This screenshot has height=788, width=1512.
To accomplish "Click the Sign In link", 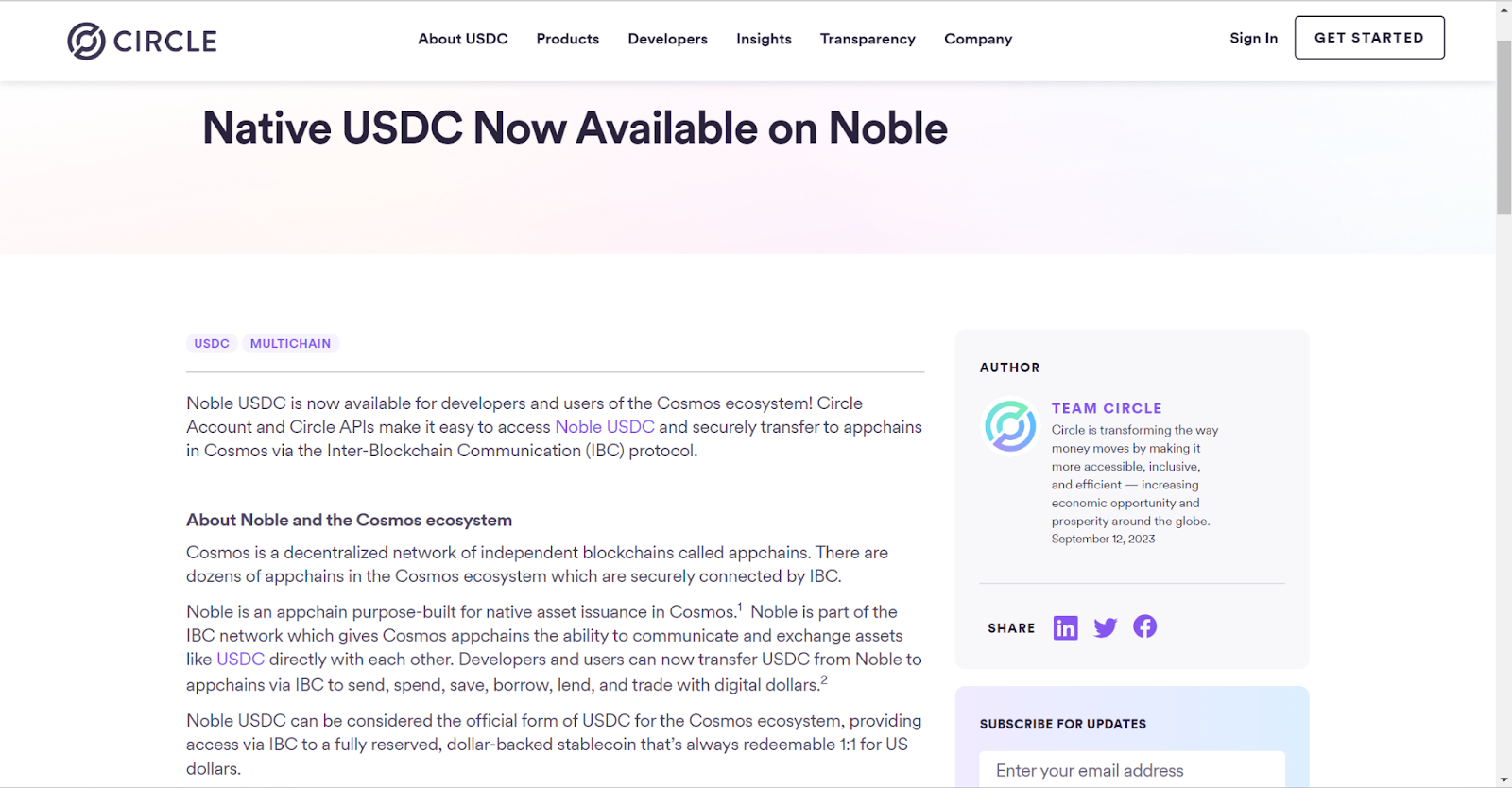I will point(1253,38).
